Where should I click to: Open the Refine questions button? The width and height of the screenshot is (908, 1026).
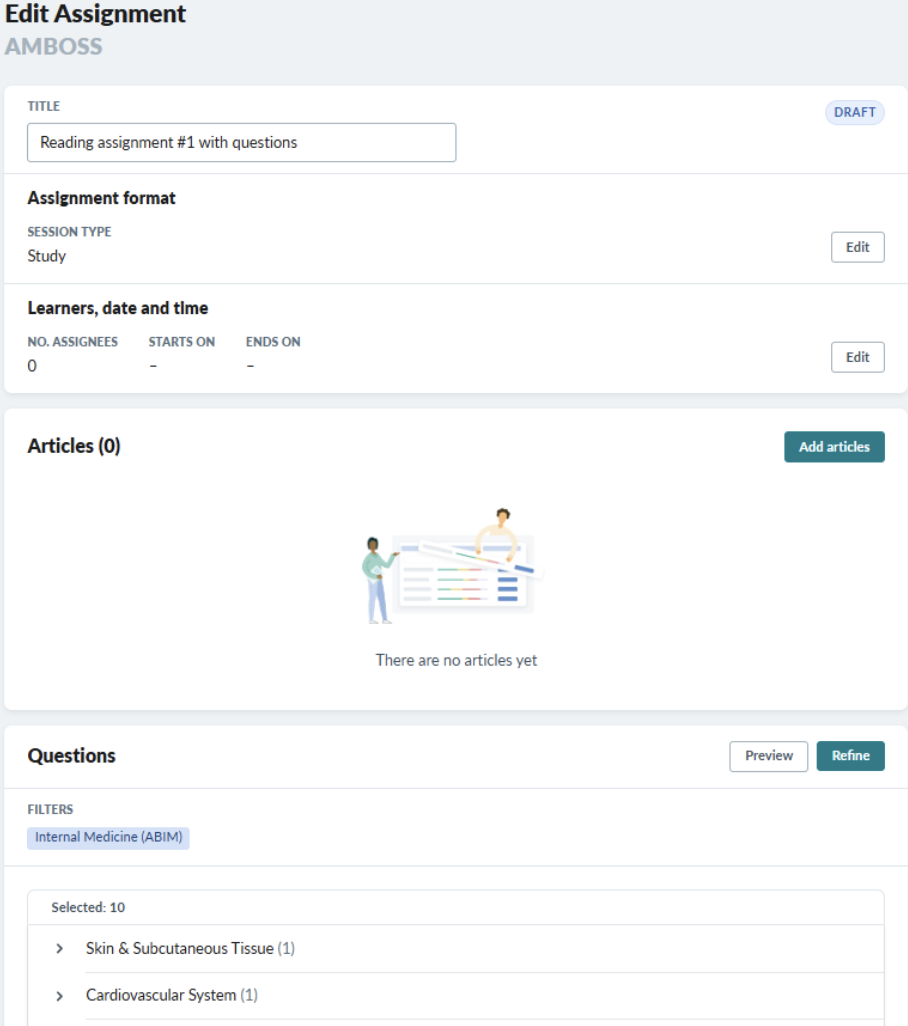(x=850, y=756)
